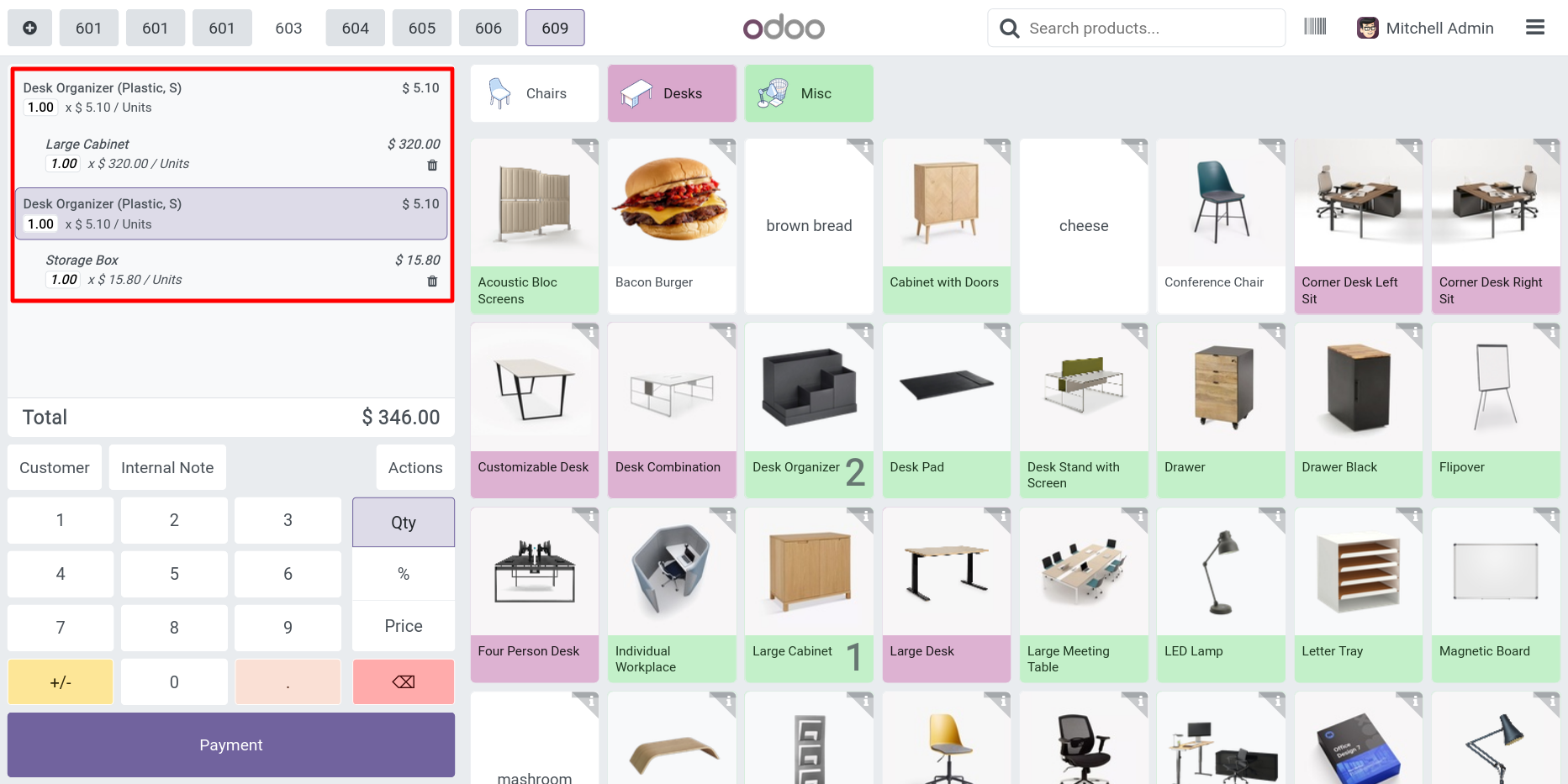The image size is (1568, 784).
Task: Show info for the Bacon Burger product
Action: point(725,150)
